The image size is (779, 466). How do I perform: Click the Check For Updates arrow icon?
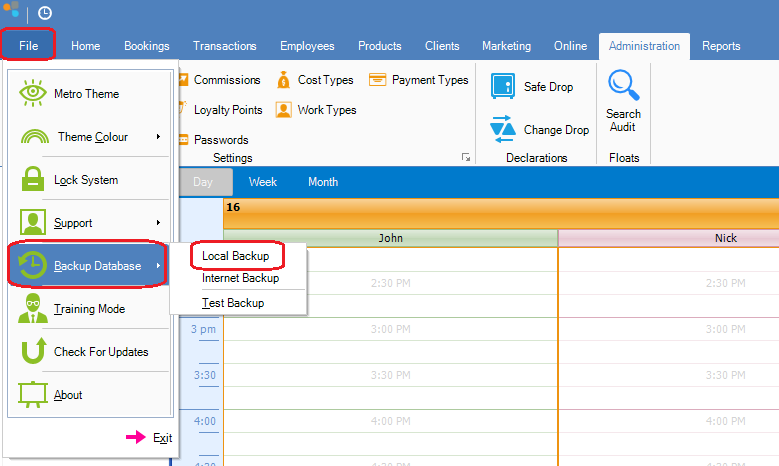point(33,352)
